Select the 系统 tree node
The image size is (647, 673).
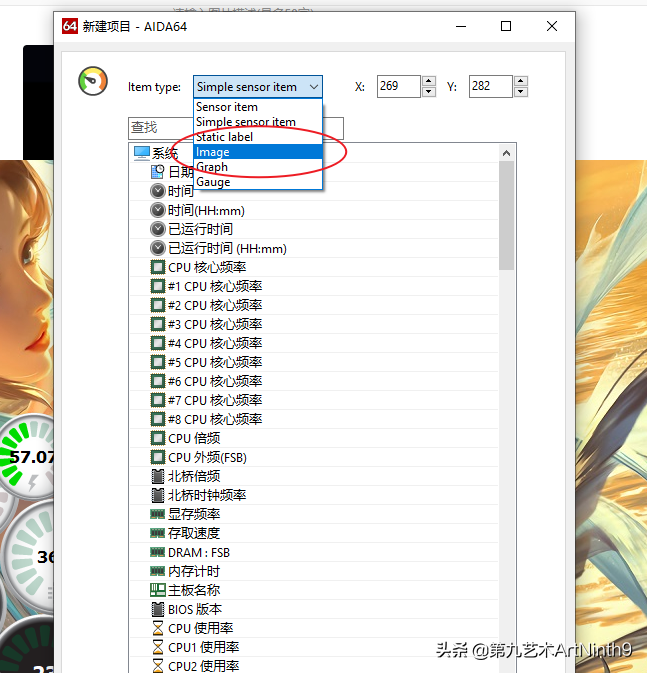[165, 153]
